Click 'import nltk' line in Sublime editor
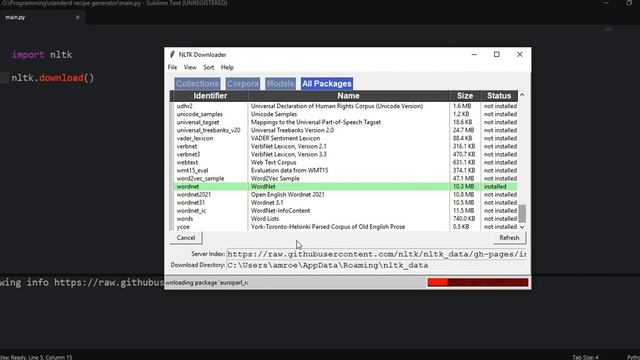 pyautogui.click(x=42, y=55)
